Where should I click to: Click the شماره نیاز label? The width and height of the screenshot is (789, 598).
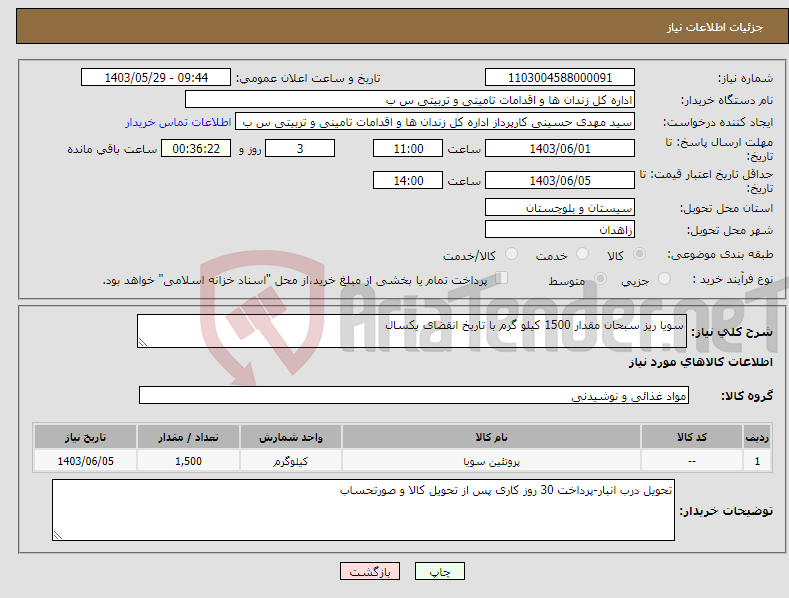coord(745,78)
